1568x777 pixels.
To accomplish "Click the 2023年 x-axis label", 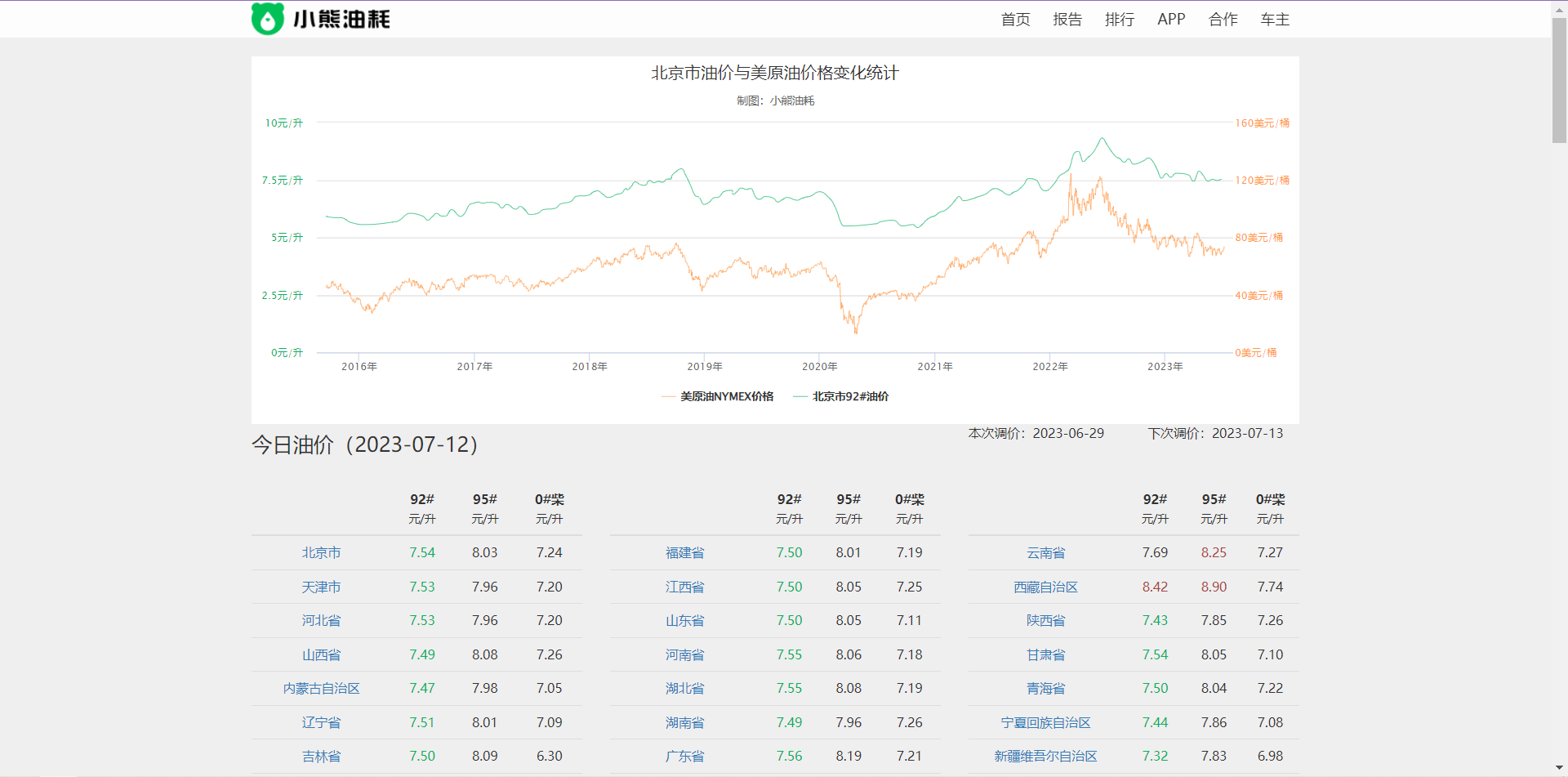I will pos(1165,366).
